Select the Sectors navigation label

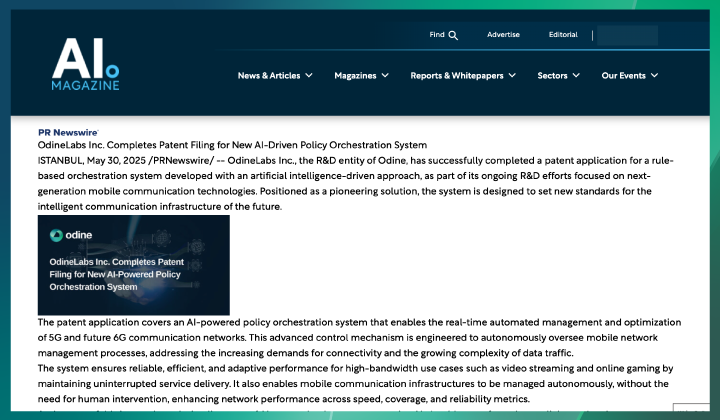click(x=552, y=75)
